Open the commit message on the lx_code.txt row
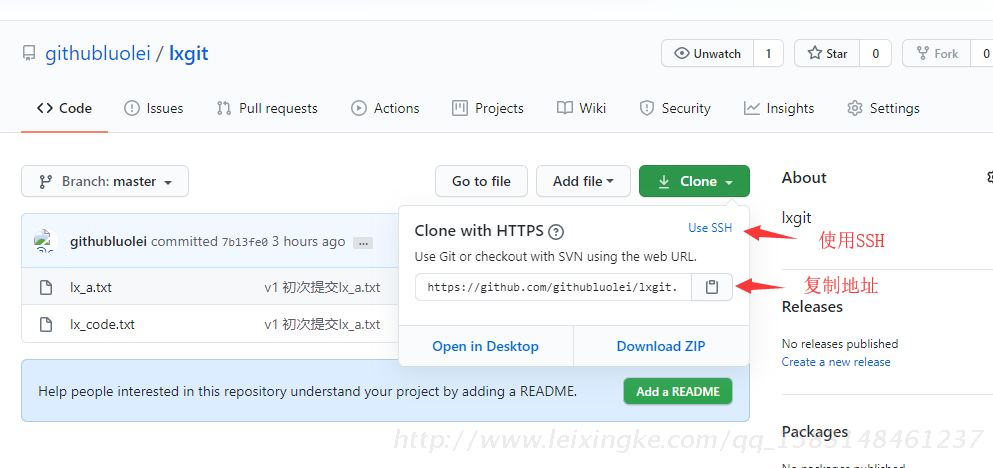Viewport: 993px width, 468px height. tap(322, 325)
